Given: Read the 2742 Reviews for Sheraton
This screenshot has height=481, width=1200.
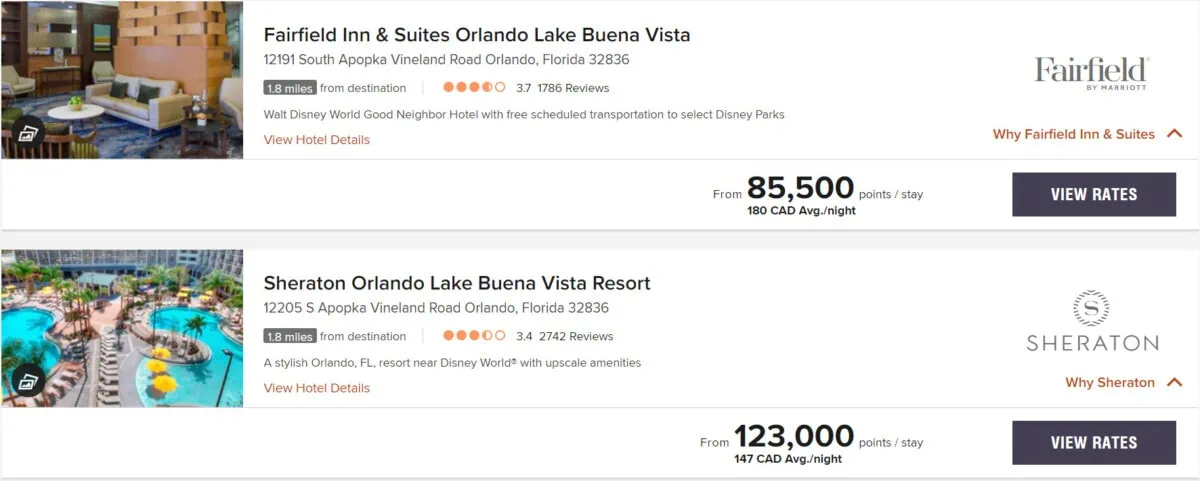Looking at the screenshot, I should 576,336.
